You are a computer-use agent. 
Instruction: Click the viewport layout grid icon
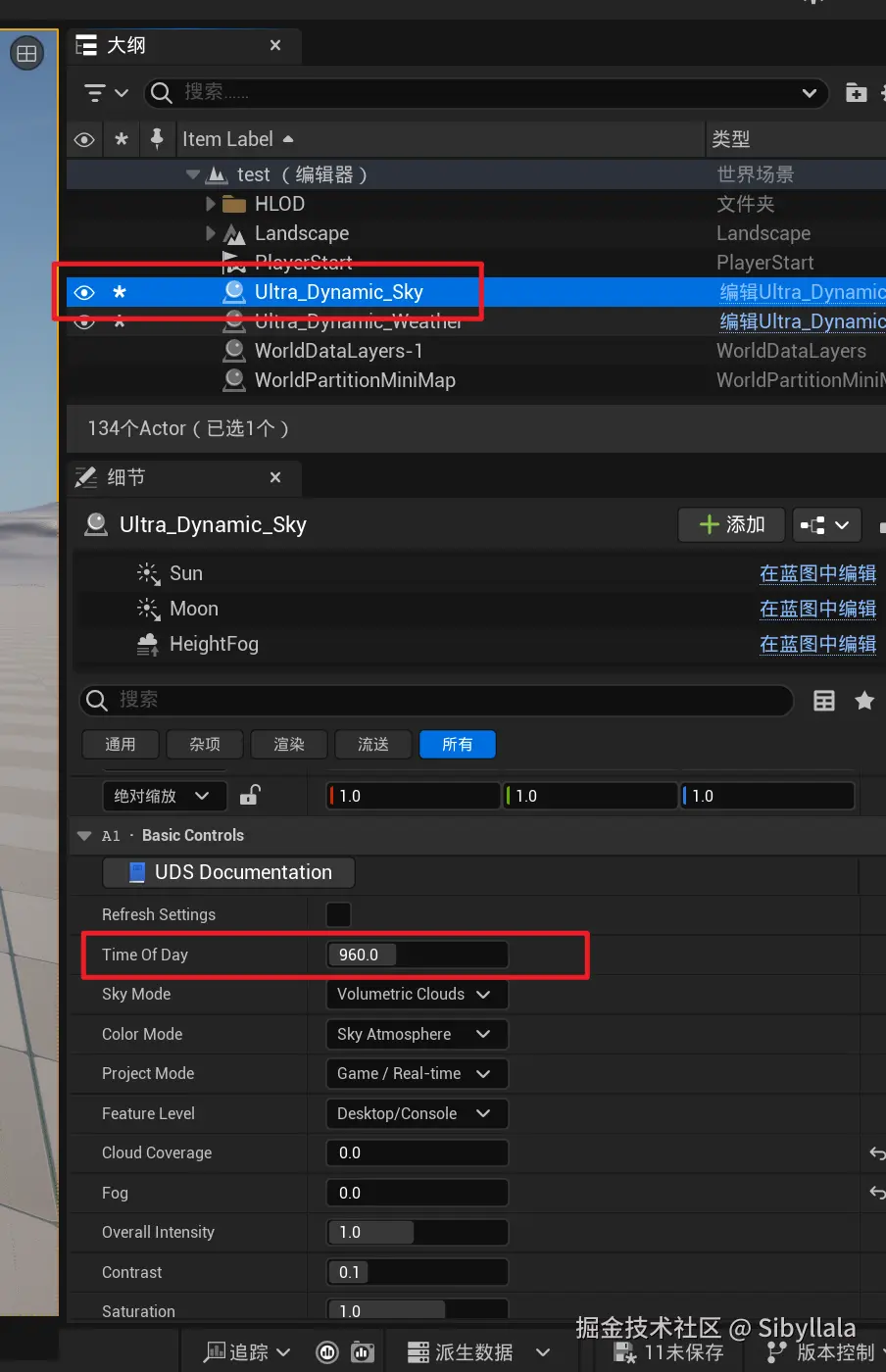[26, 53]
